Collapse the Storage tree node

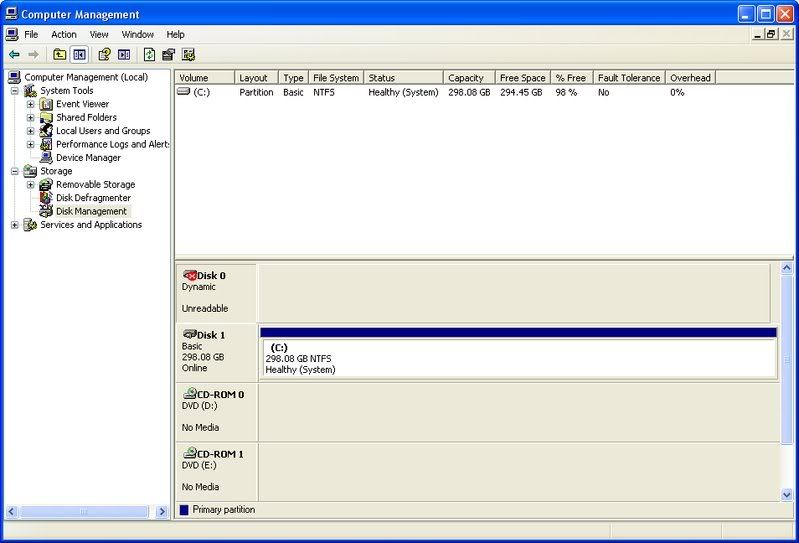pyautogui.click(x=15, y=171)
